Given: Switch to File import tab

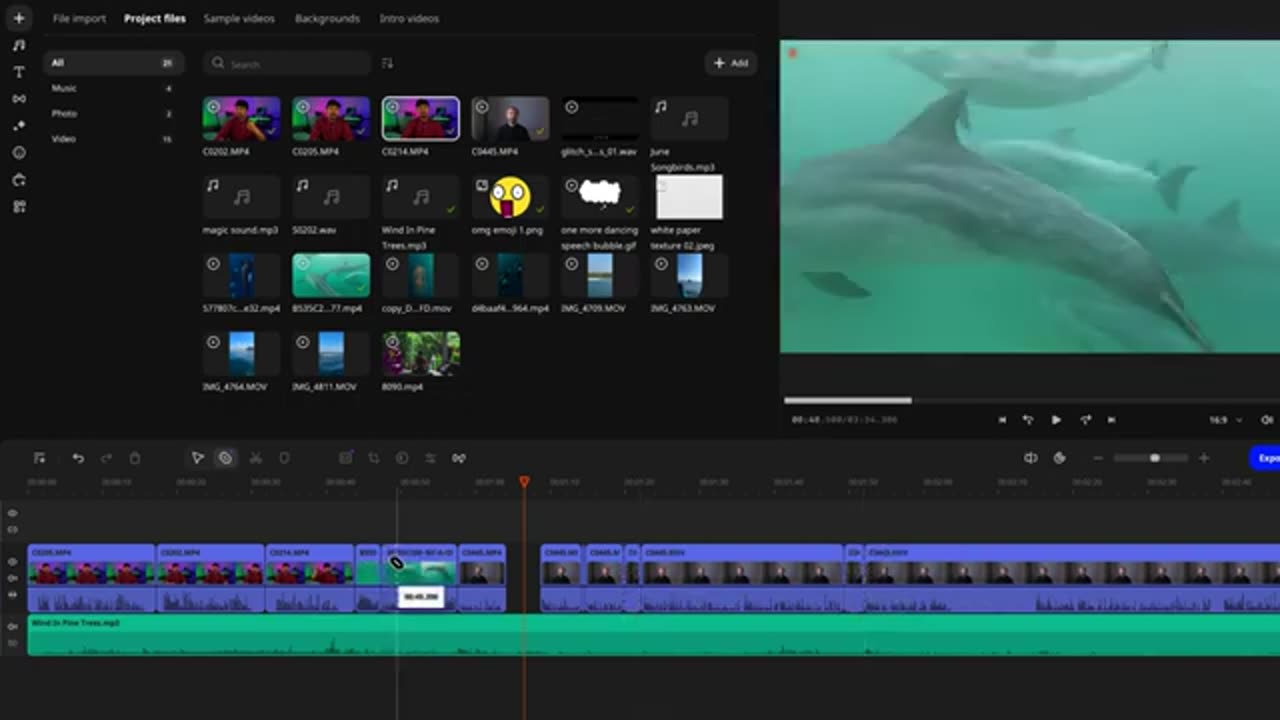Looking at the screenshot, I should pyautogui.click(x=79, y=19).
